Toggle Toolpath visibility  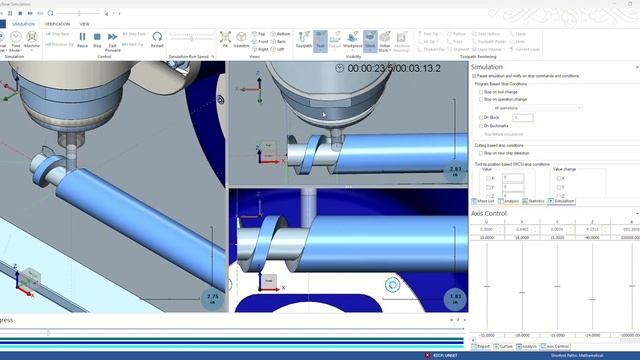pyautogui.click(x=304, y=40)
